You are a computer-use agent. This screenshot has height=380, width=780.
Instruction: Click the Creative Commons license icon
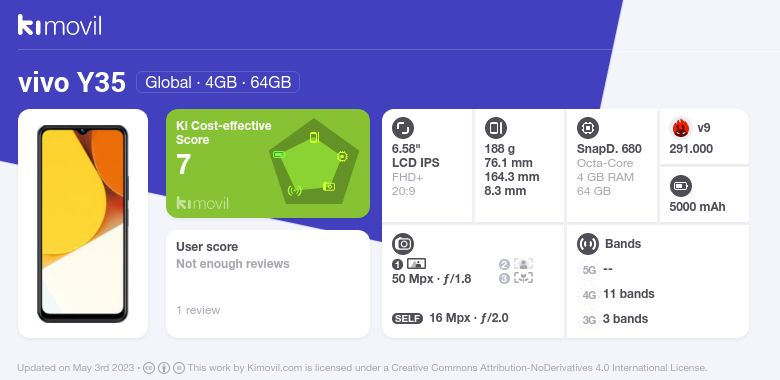point(149,368)
